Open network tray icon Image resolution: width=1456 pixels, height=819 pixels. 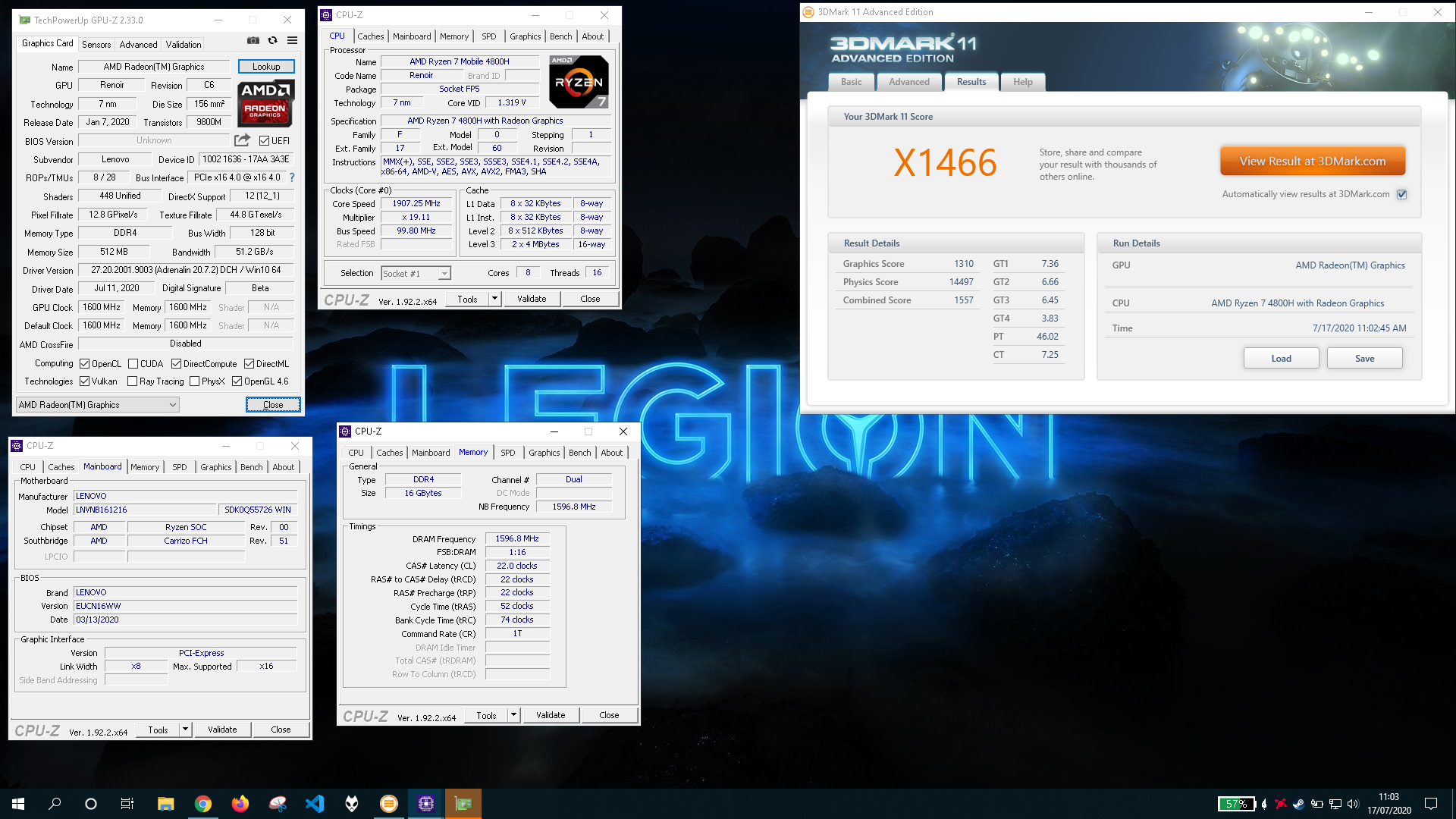click(1335, 804)
